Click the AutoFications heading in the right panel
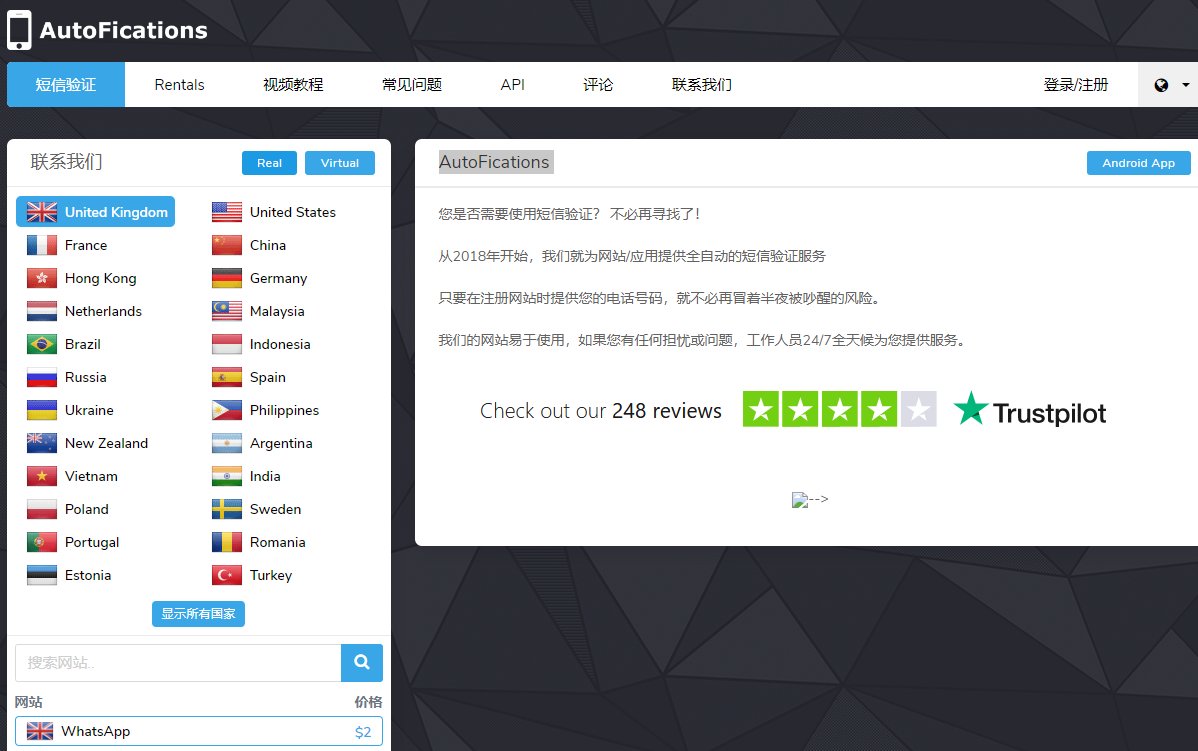This screenshot has height=751, width=1198. [494, 162]
